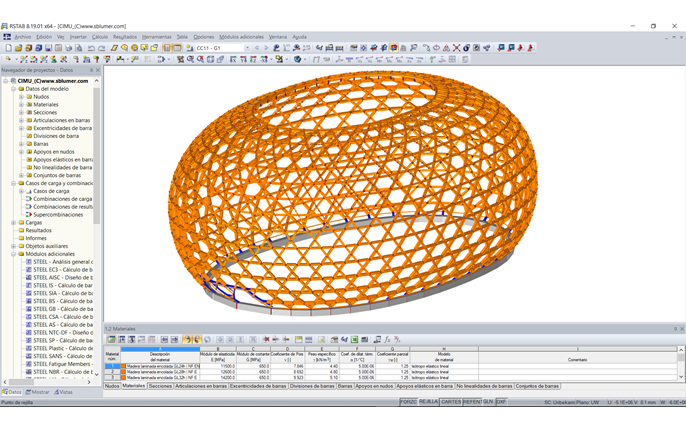Click the table scroll down arrow
686x429 pixels.
point(681,377)
